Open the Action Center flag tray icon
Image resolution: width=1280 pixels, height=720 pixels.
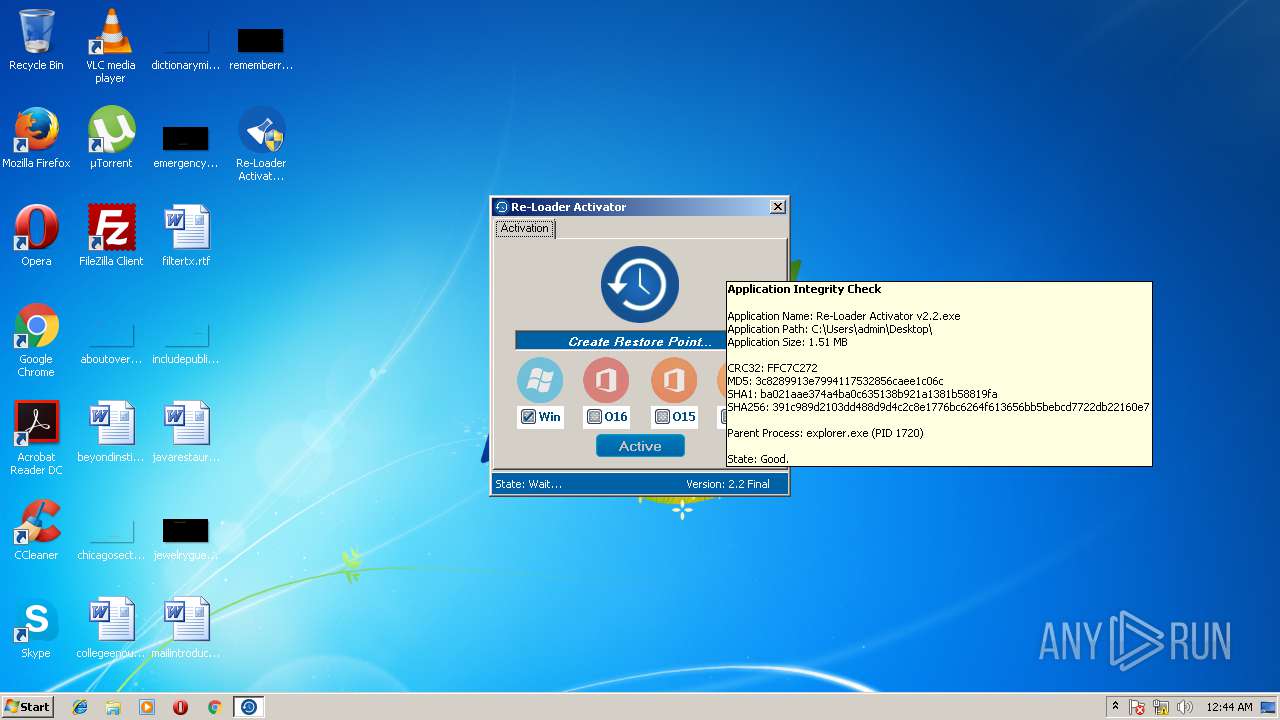[x=1137, y=707]
